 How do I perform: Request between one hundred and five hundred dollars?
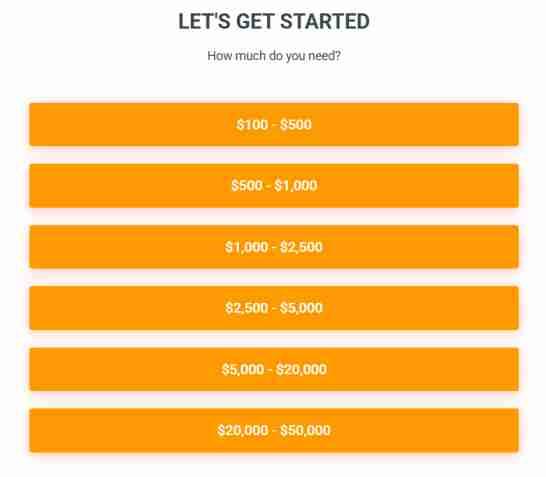pos(274,124)
